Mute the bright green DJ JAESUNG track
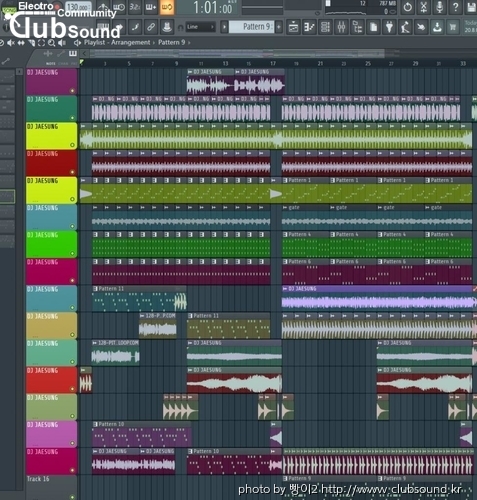Viewport: 477px width, 500px height. tap(72, 253)
